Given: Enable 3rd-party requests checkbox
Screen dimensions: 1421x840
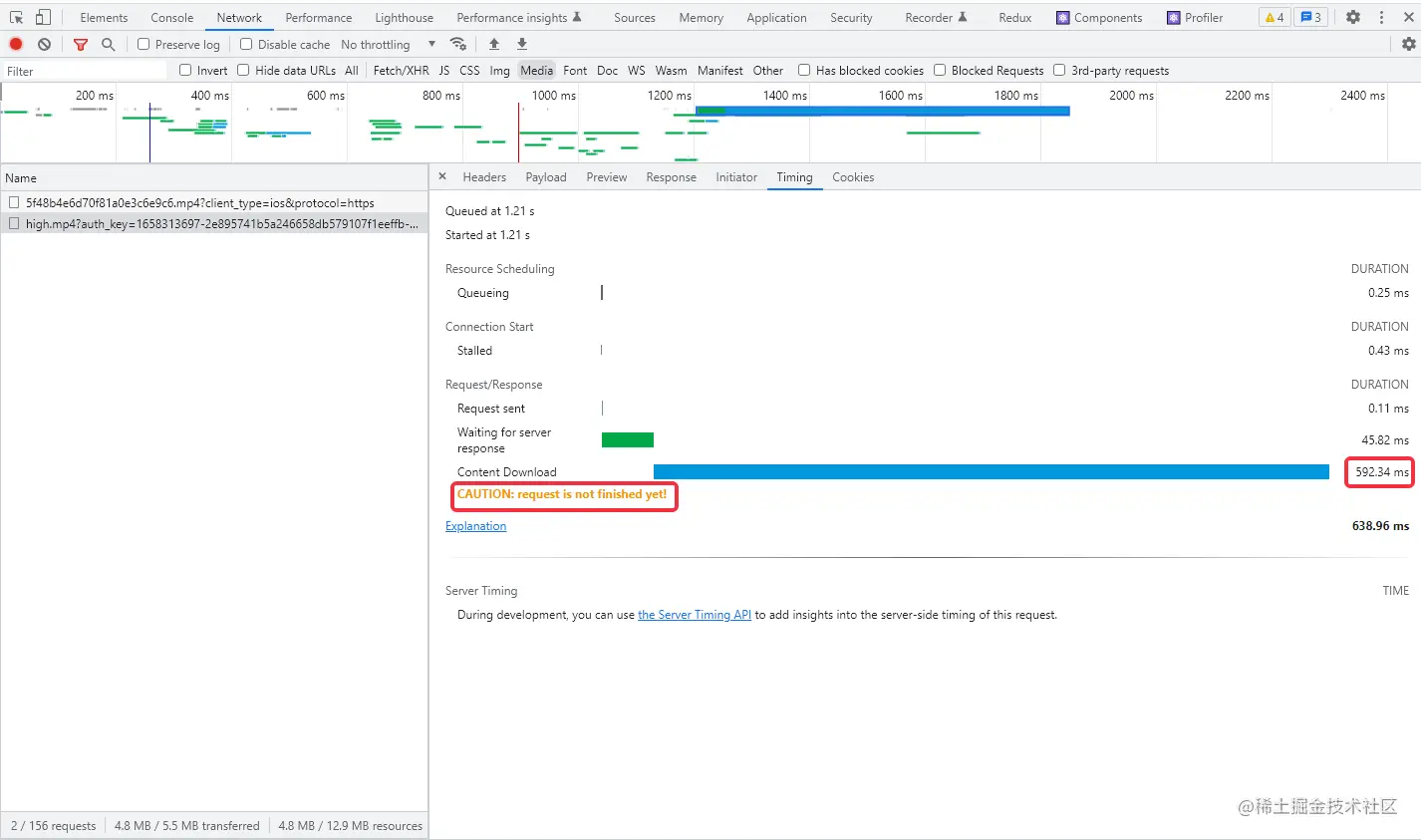Looking at the screenshot, I should pyautogui.click(x=1059, y=70).
